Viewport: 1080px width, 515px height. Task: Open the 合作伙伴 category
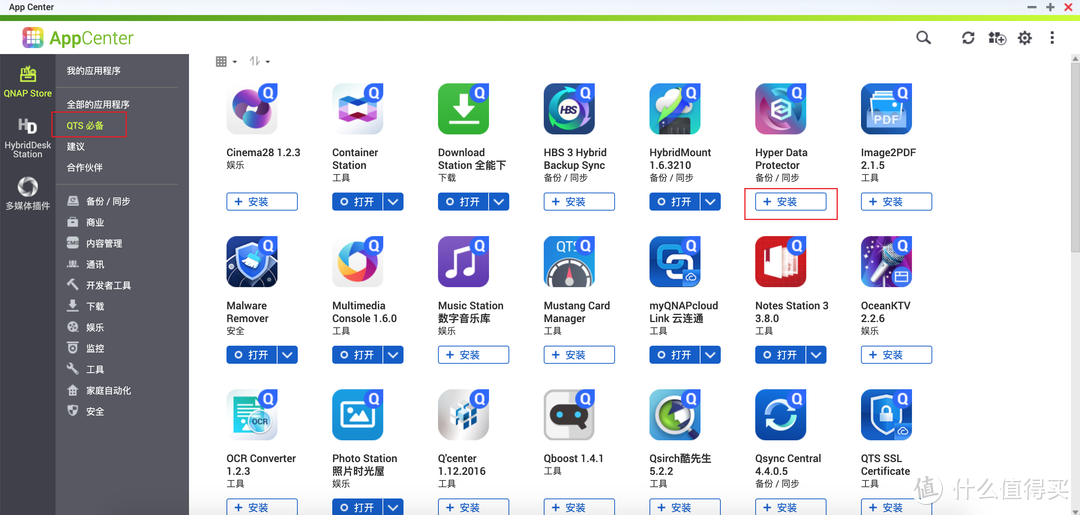pos(84,167)
